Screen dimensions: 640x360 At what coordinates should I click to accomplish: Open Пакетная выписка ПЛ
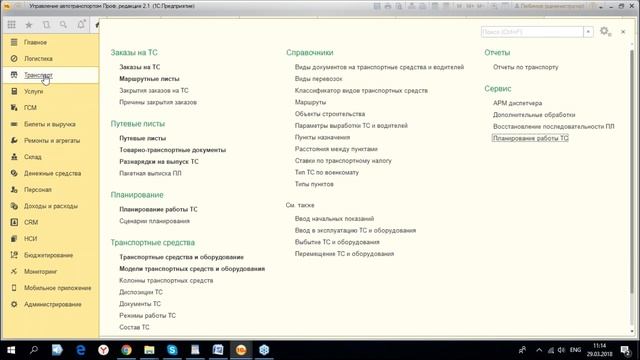click(x=150, y=173)
